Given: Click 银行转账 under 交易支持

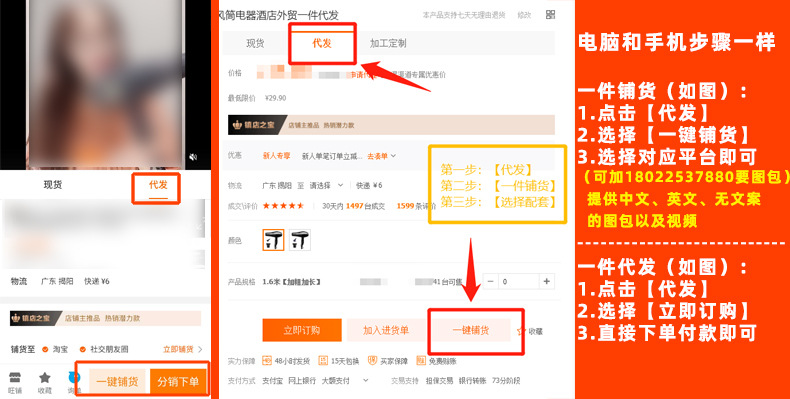Looking at the screenshot, I should click(x=473, y=381).
